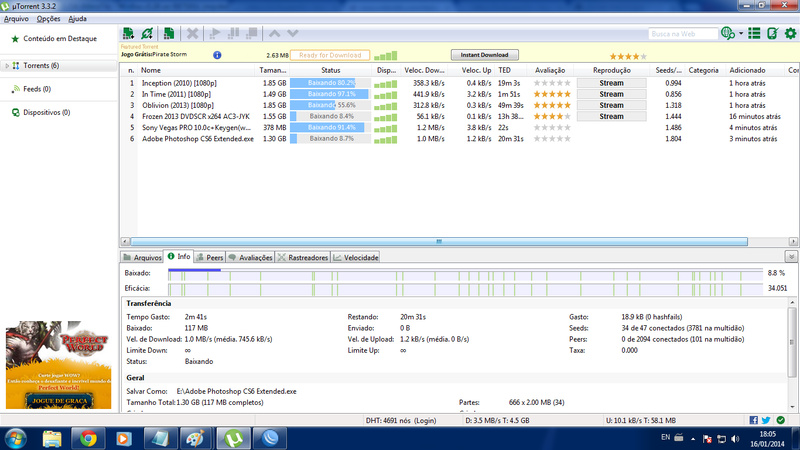The width and height of the screenshot is (800, 450).
Task: Select Conteúdo em Destaque in sidebar
Action: [x=60, y=39]
